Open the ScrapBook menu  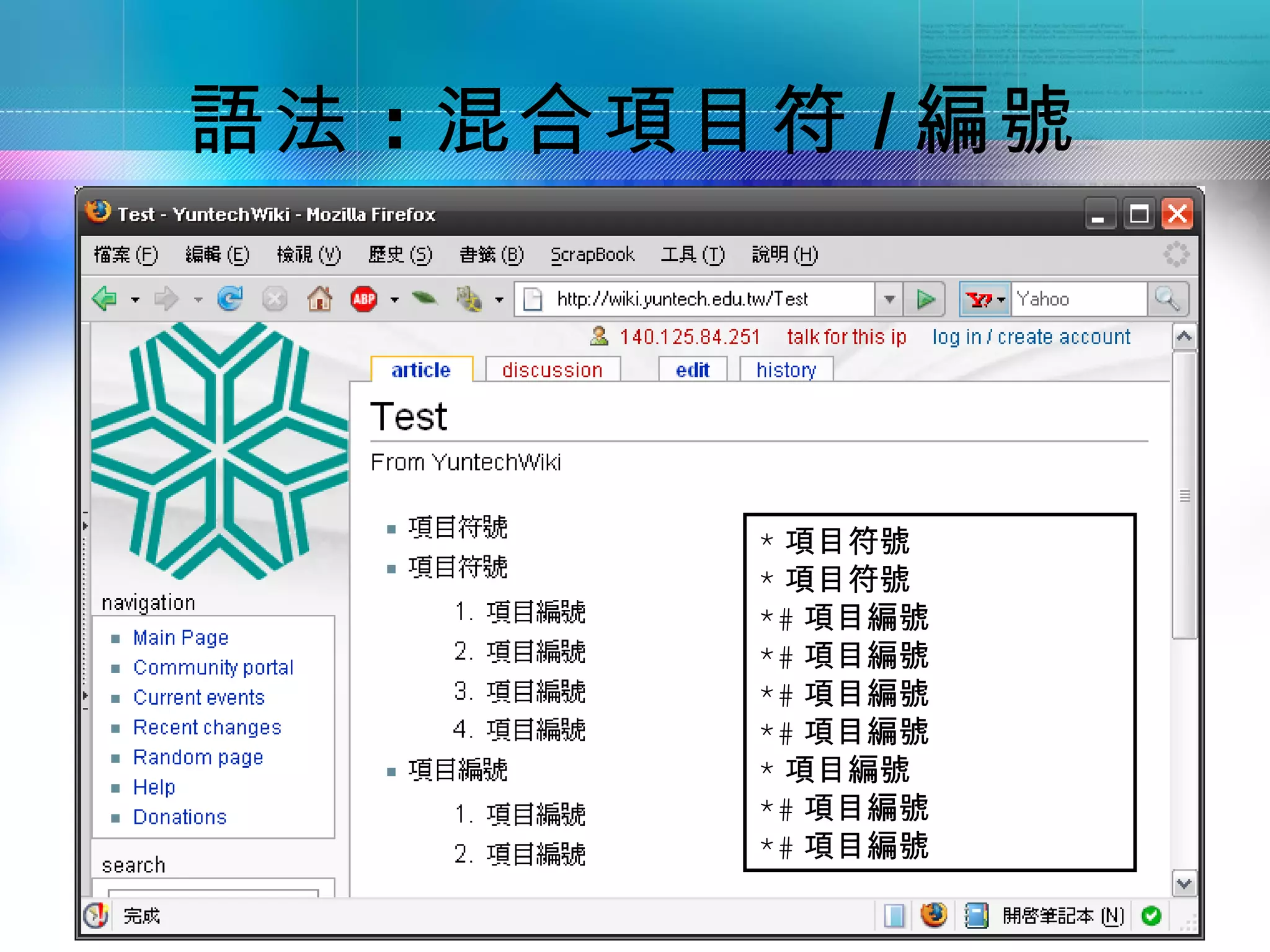pos(592,255)
